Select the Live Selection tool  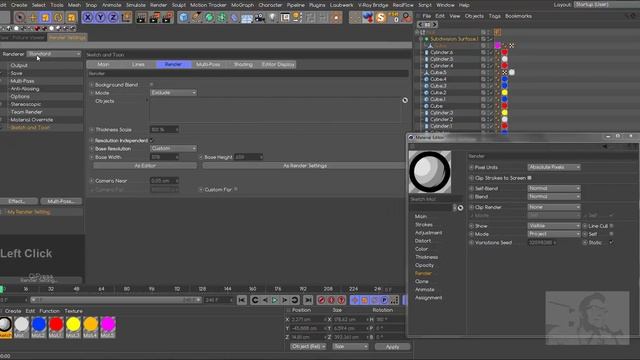(19, 18)
